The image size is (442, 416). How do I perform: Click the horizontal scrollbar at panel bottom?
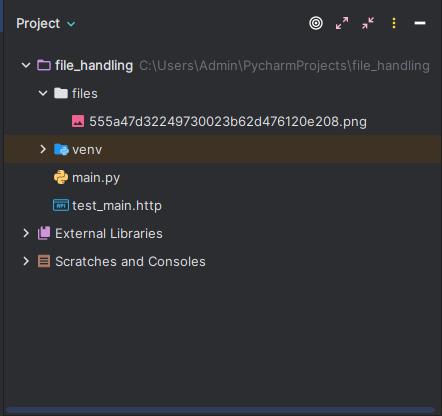220,410
